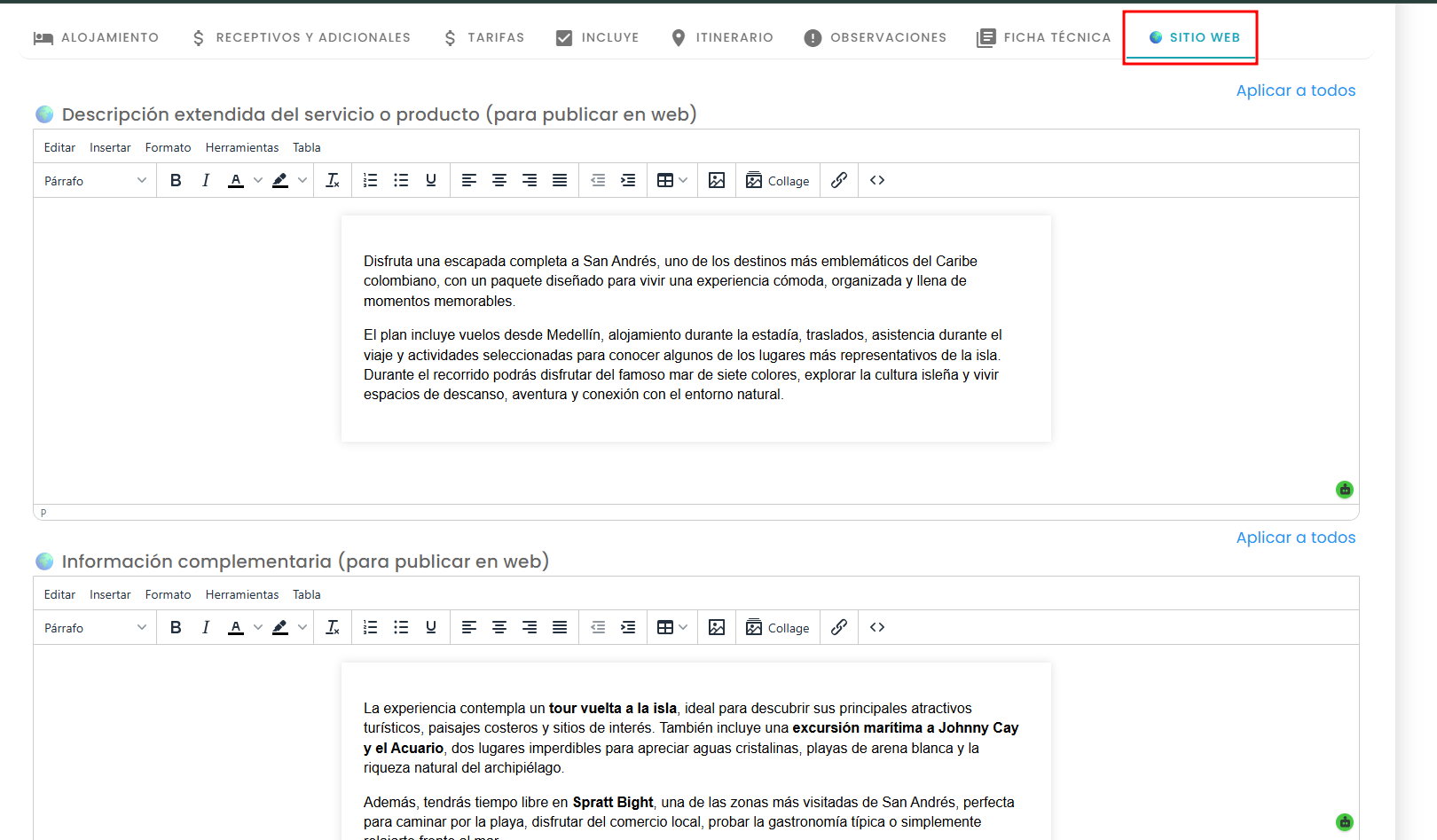
Task: Align text left in Descripción extendida editor
Action: pyautogui.click(x=469, y=180)
